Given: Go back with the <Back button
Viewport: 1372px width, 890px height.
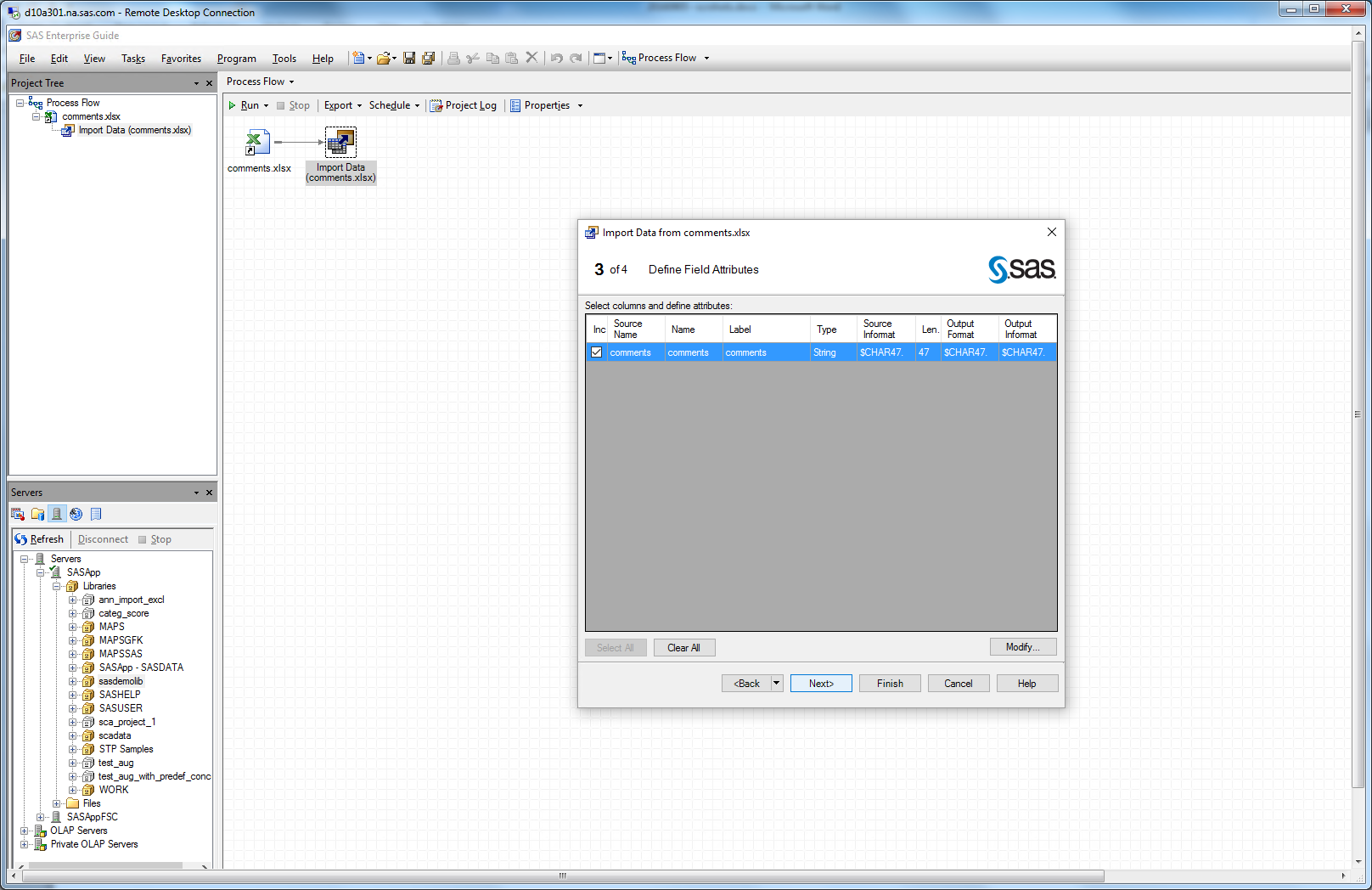Looking at the screenshot, I should [x=746, y=684].
